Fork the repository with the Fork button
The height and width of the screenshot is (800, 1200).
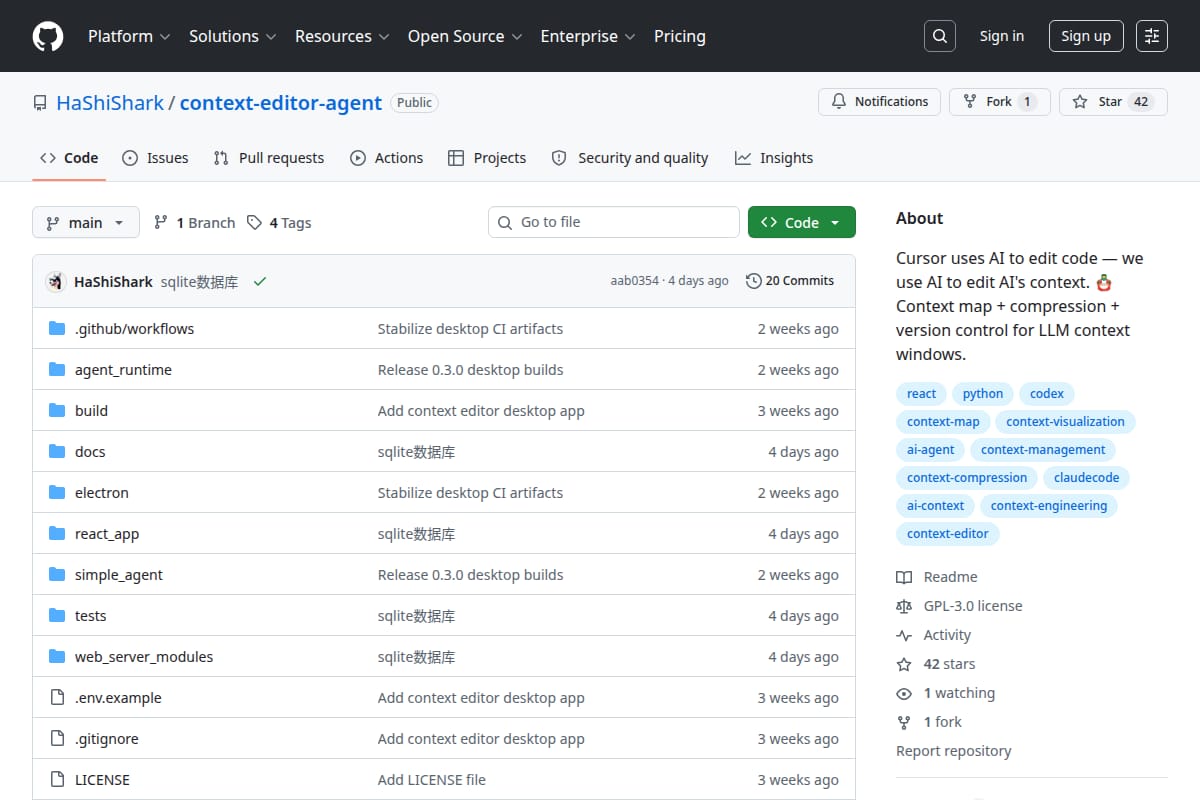coord(999,102)
